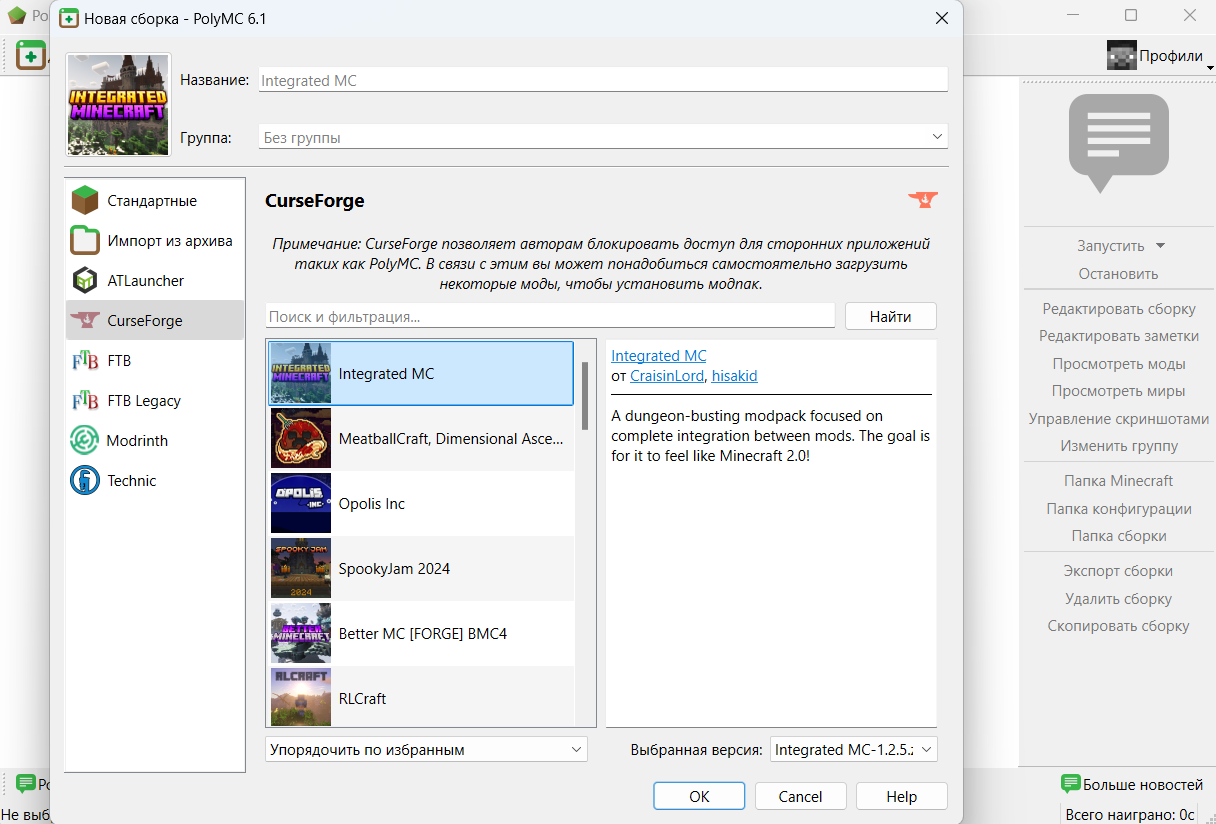1216x824 pixels.
Task: Select the Стандартные grass block icon
Action: click(x=85, y=200)
